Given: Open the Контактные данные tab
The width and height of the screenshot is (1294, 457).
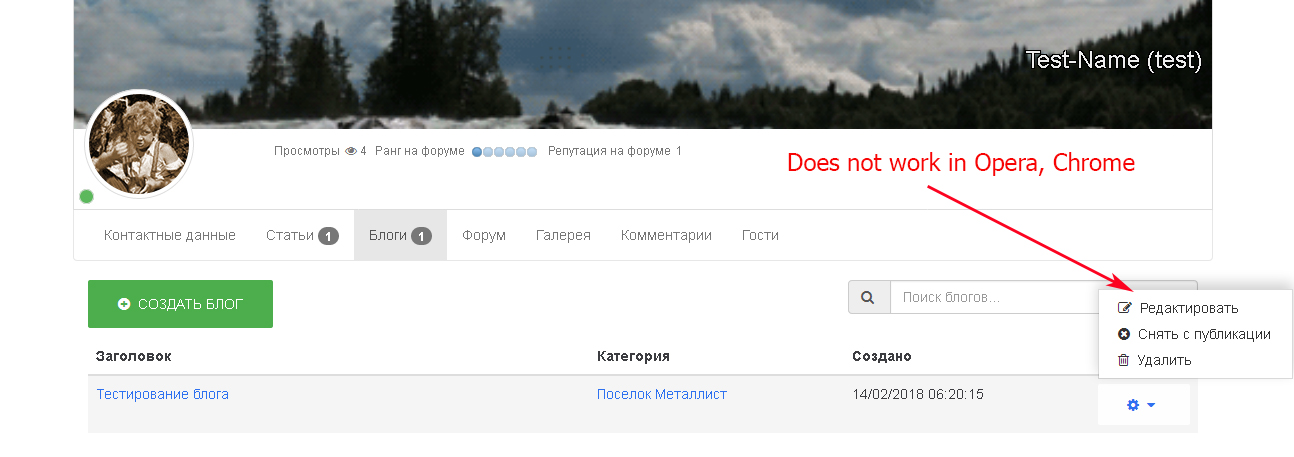Looking at the screenshot, I should (170, 235).
